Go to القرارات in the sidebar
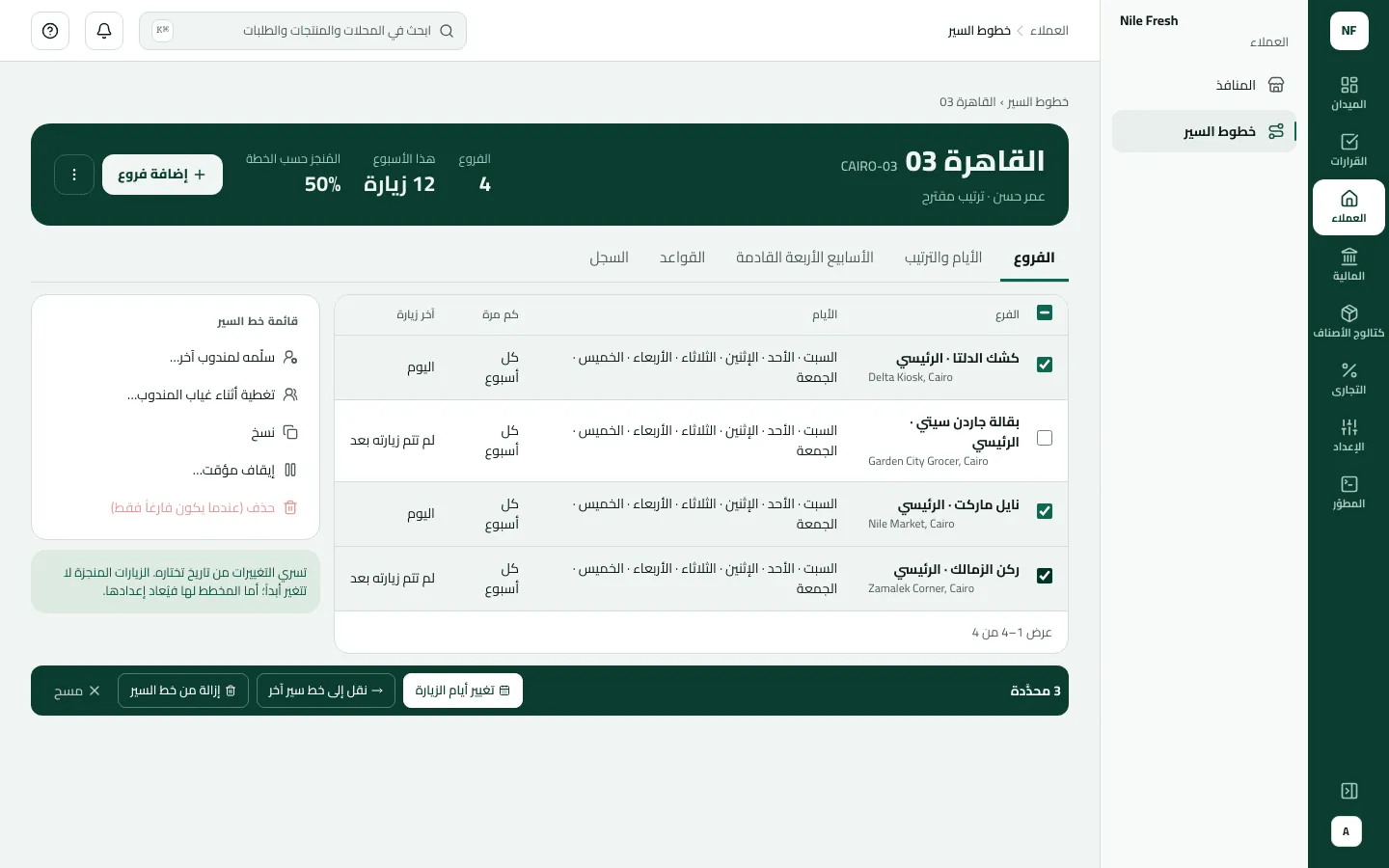1389x868 pixels. pyautogui.click(x=1348, y=150)
